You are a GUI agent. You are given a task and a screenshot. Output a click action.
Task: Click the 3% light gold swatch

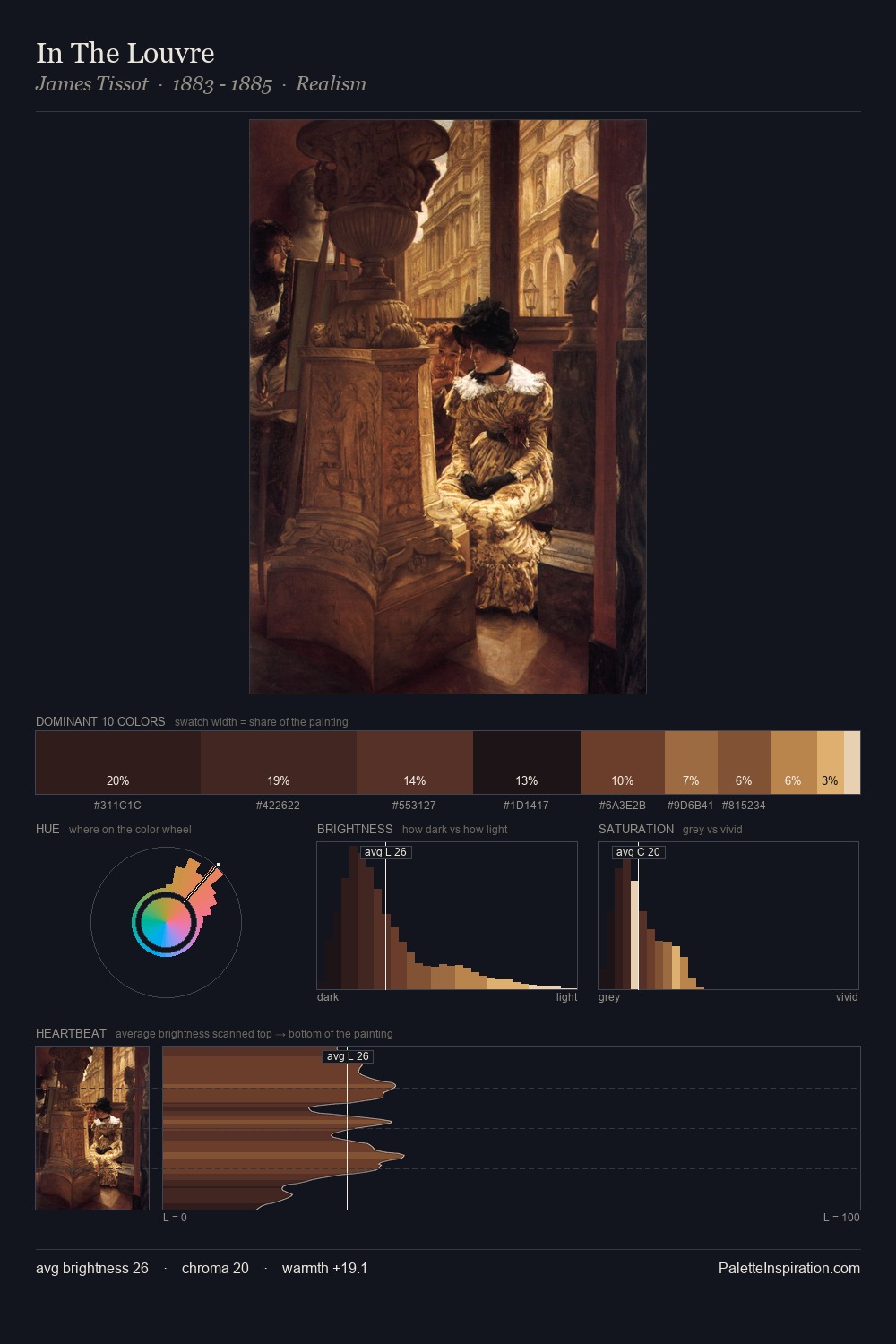(x=831, y=762)
